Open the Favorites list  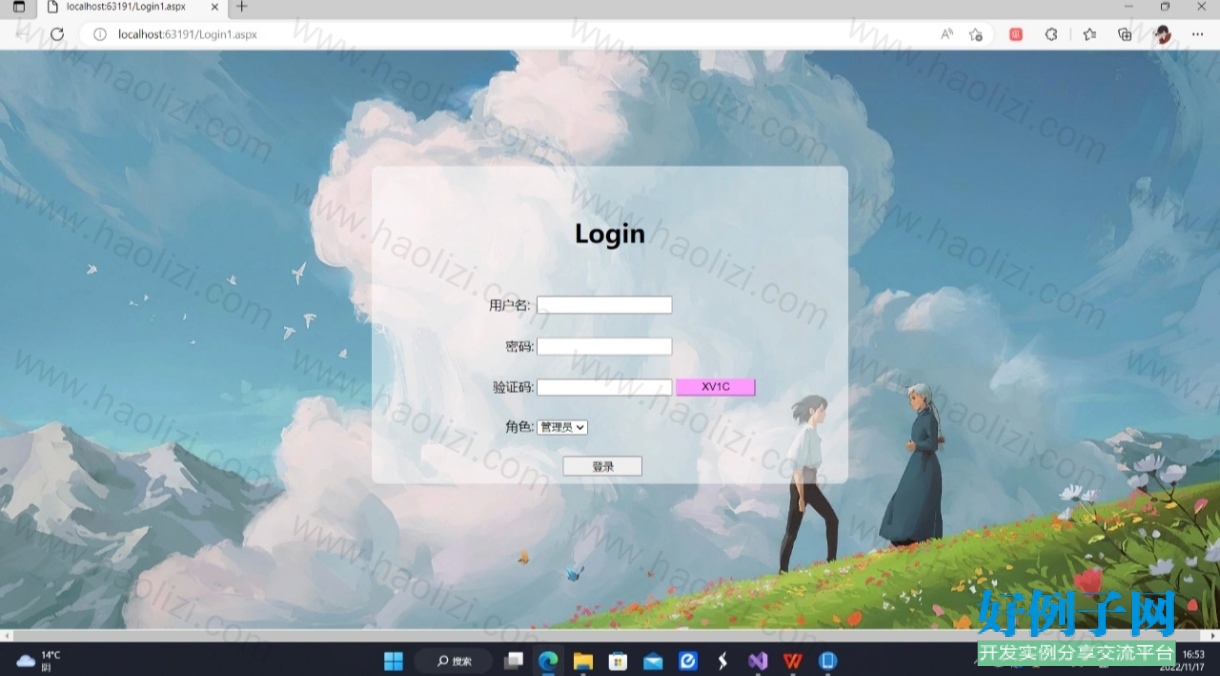[1090, 34]
